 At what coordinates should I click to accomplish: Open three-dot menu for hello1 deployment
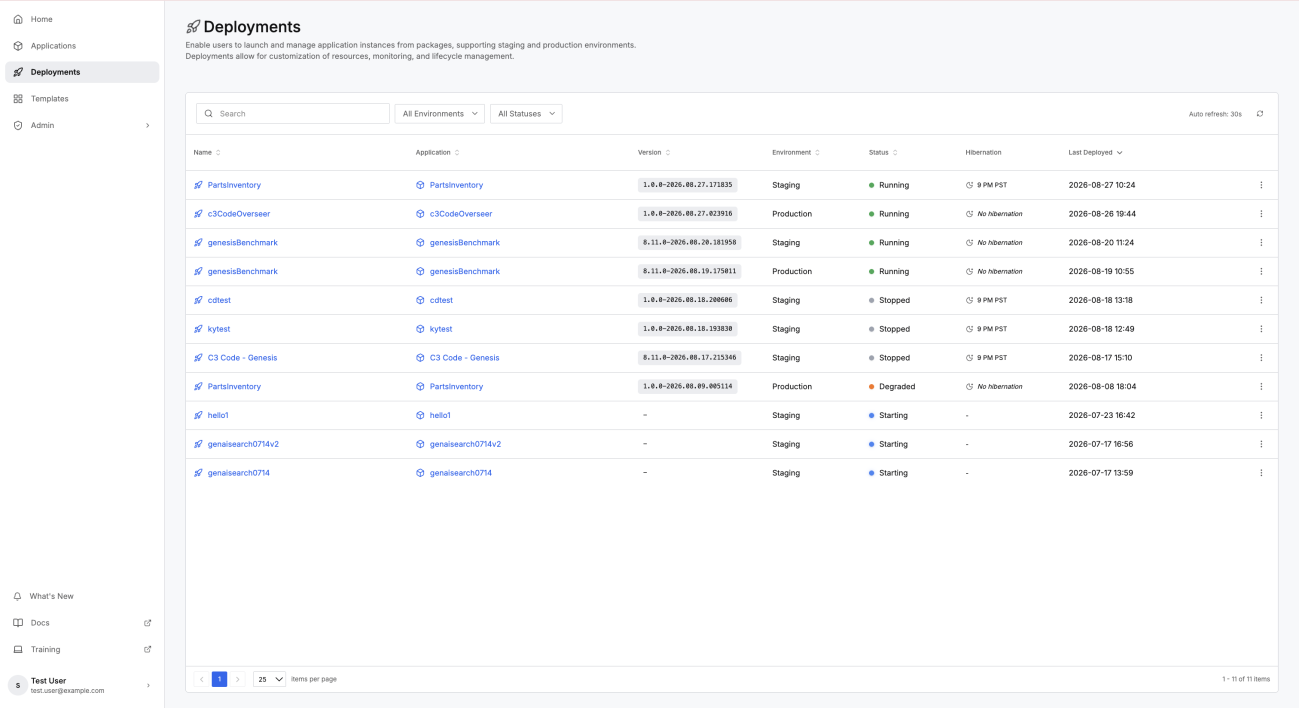[1261, 415]
